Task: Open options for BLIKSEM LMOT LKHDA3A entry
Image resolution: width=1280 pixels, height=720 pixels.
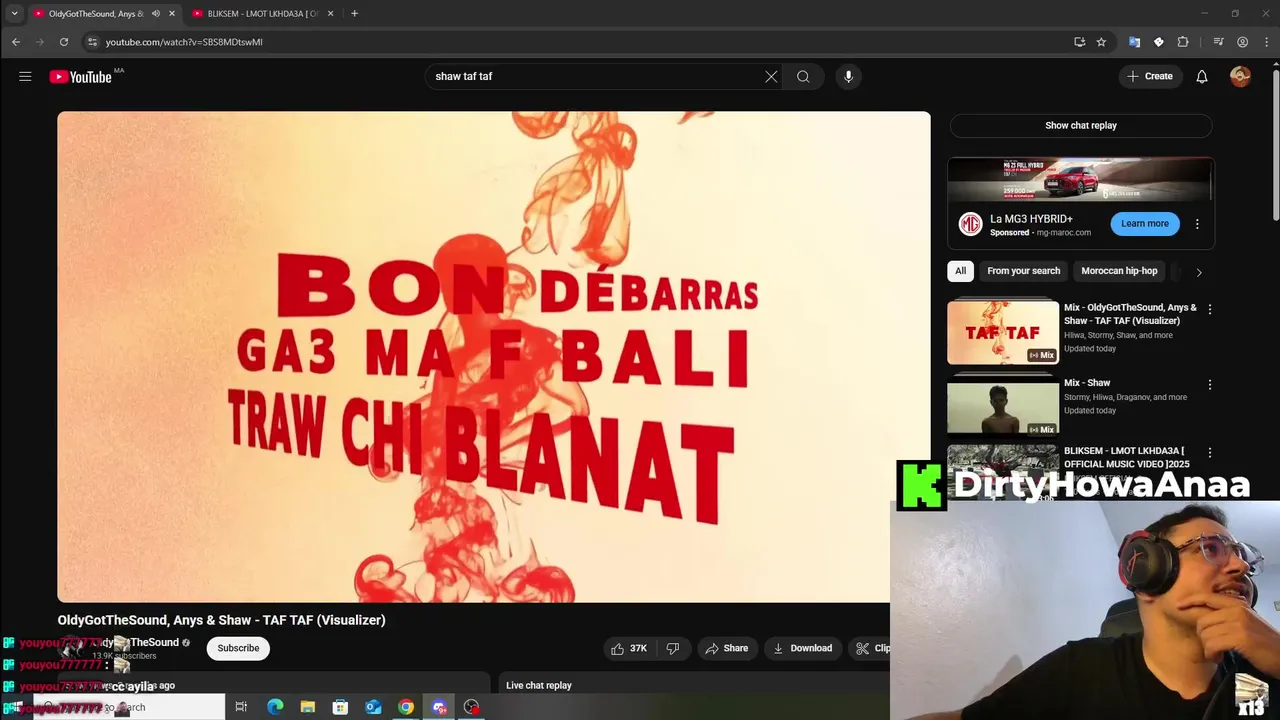Action: tap(1210, 452)
